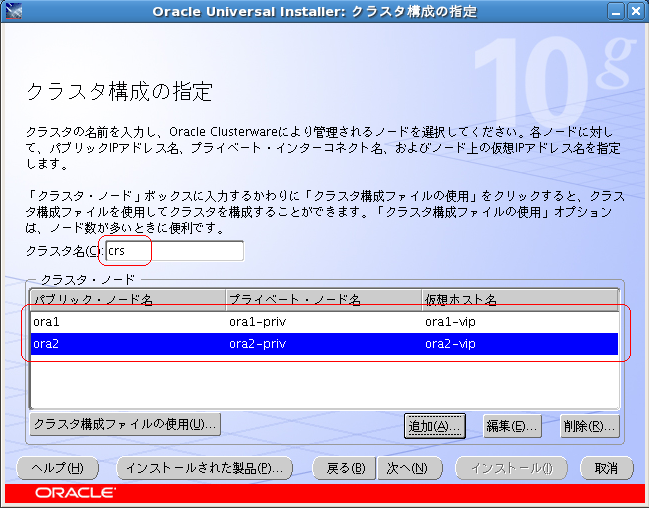Open the window menu icon in title bar
The image size is (649, 508).
12,12
